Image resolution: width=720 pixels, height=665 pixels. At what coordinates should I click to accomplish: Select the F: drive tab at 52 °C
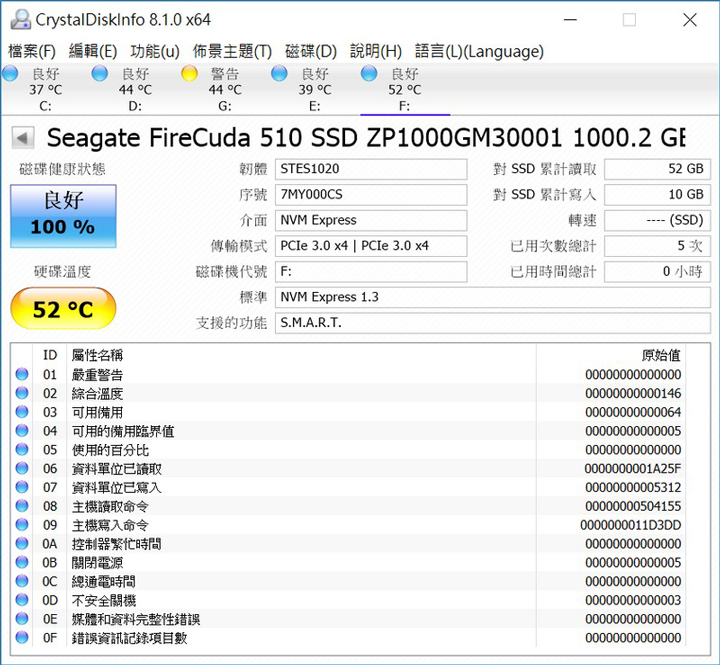click(x=405, y=90)
